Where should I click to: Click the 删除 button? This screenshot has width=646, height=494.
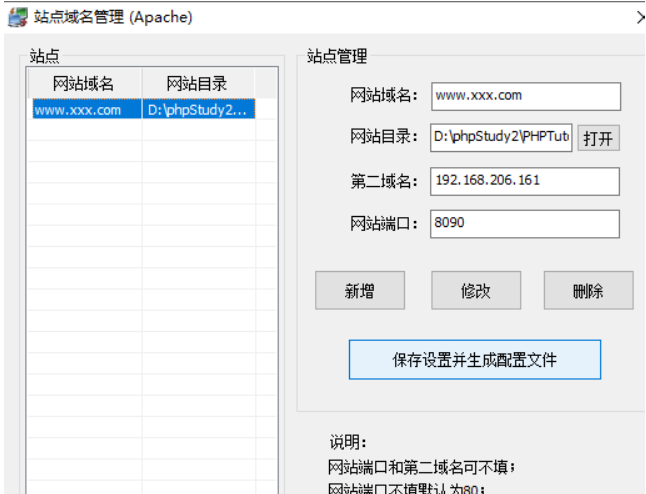[588, 290]
